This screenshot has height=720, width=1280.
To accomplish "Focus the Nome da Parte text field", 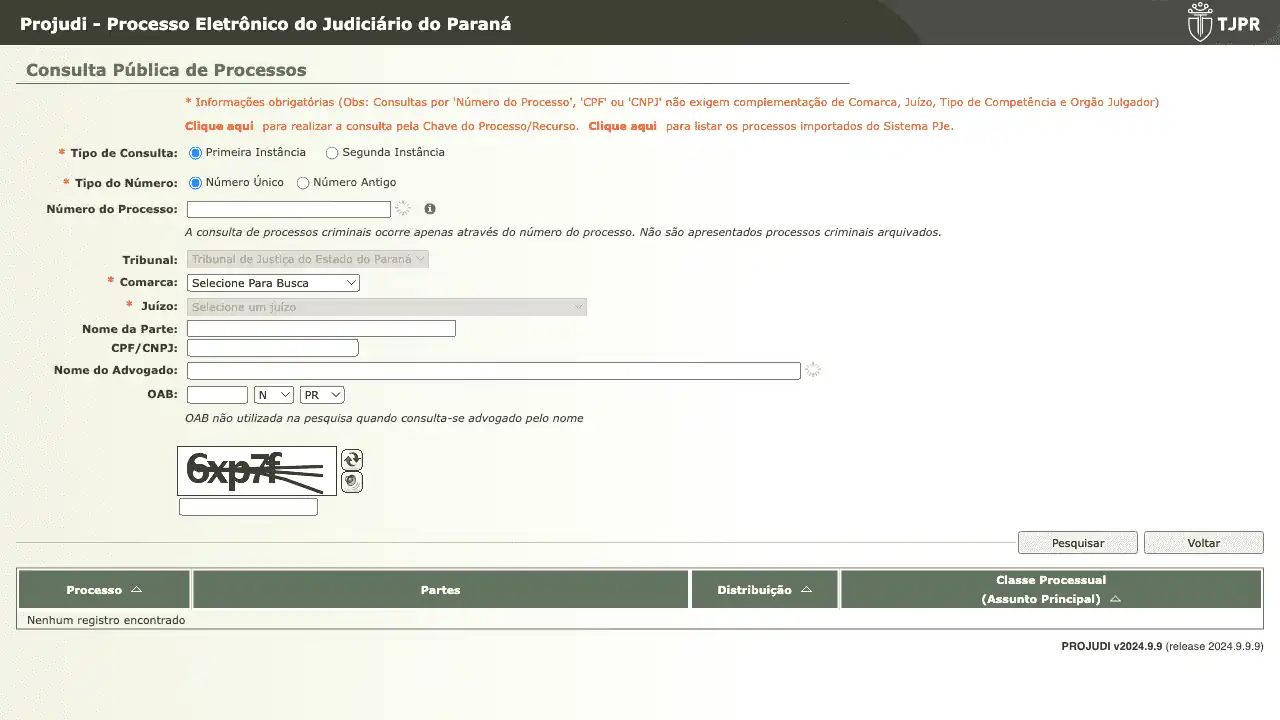I will click(321, 329).
